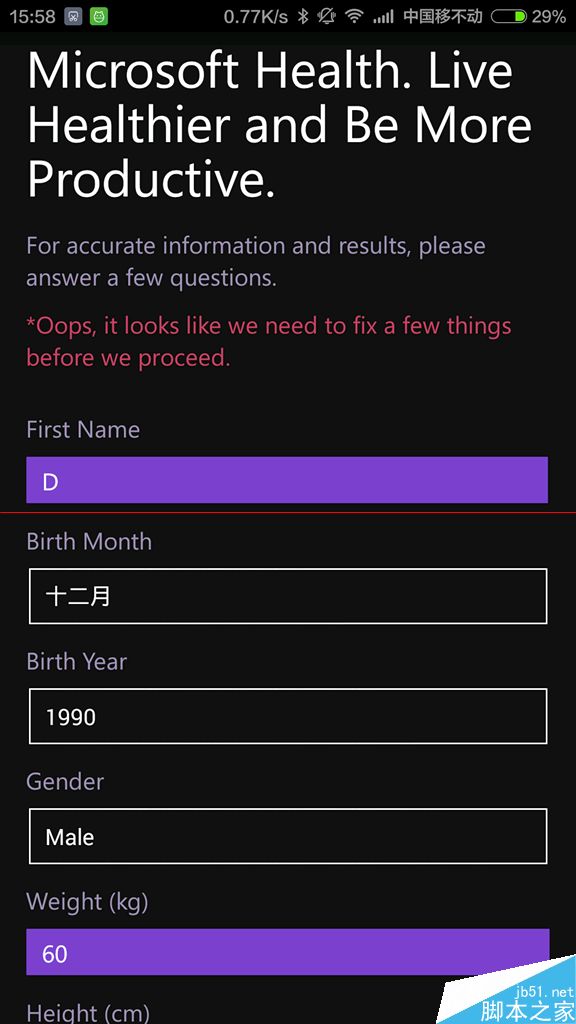Tap the battery icon in status bar
This screenshot has width=576, height=1024.
(509, 17)
